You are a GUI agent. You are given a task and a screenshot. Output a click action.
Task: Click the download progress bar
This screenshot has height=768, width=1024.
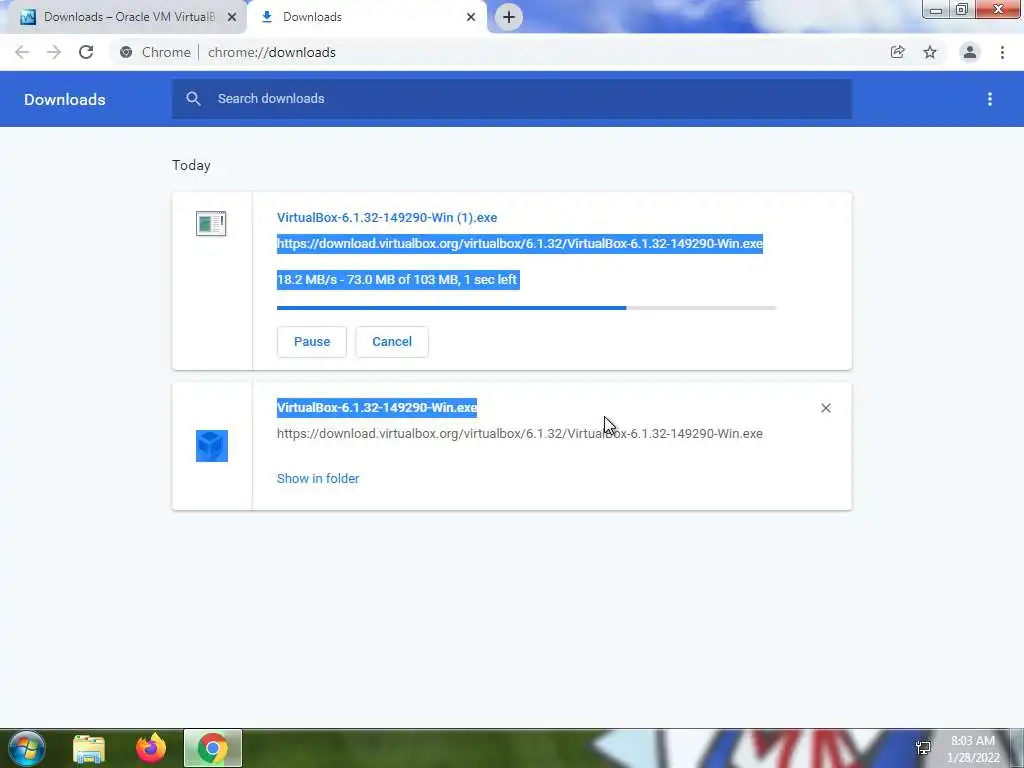pyautogui.click(x=526, y=308)
